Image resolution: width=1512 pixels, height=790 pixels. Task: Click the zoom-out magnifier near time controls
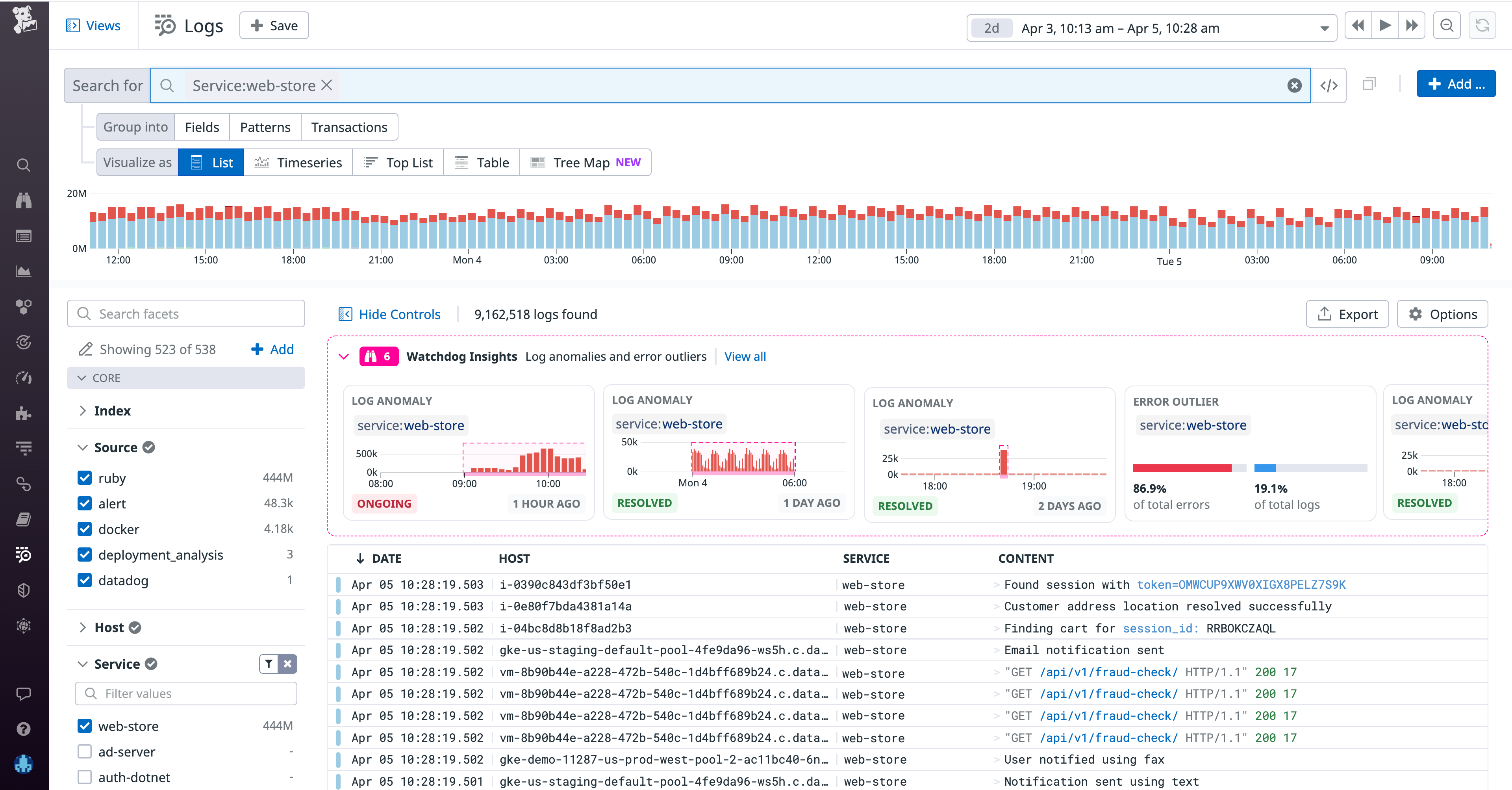(x=1447, y=25)
